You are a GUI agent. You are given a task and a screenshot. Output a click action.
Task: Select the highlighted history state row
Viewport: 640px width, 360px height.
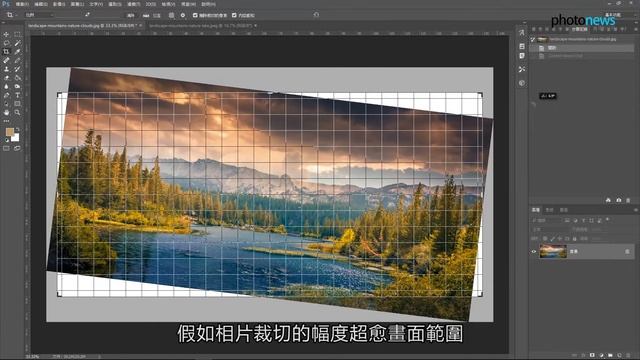[583, 48]
